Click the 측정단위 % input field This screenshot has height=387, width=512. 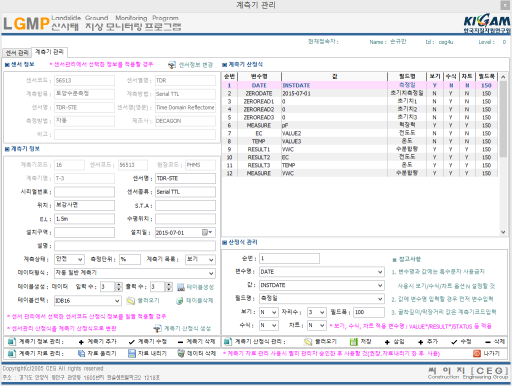tap(130, 259)
